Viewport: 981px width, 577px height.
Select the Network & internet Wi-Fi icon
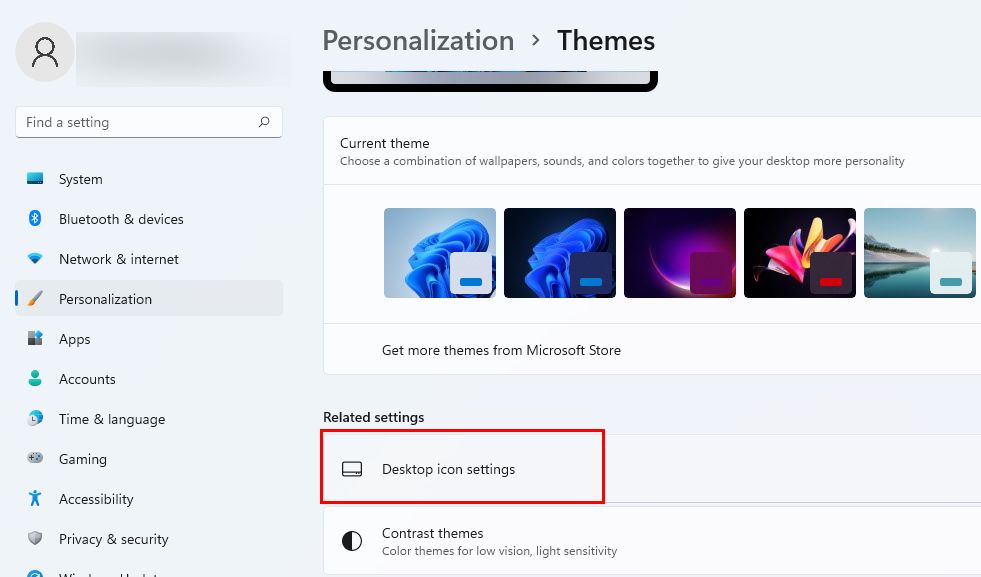click(33, 259)
